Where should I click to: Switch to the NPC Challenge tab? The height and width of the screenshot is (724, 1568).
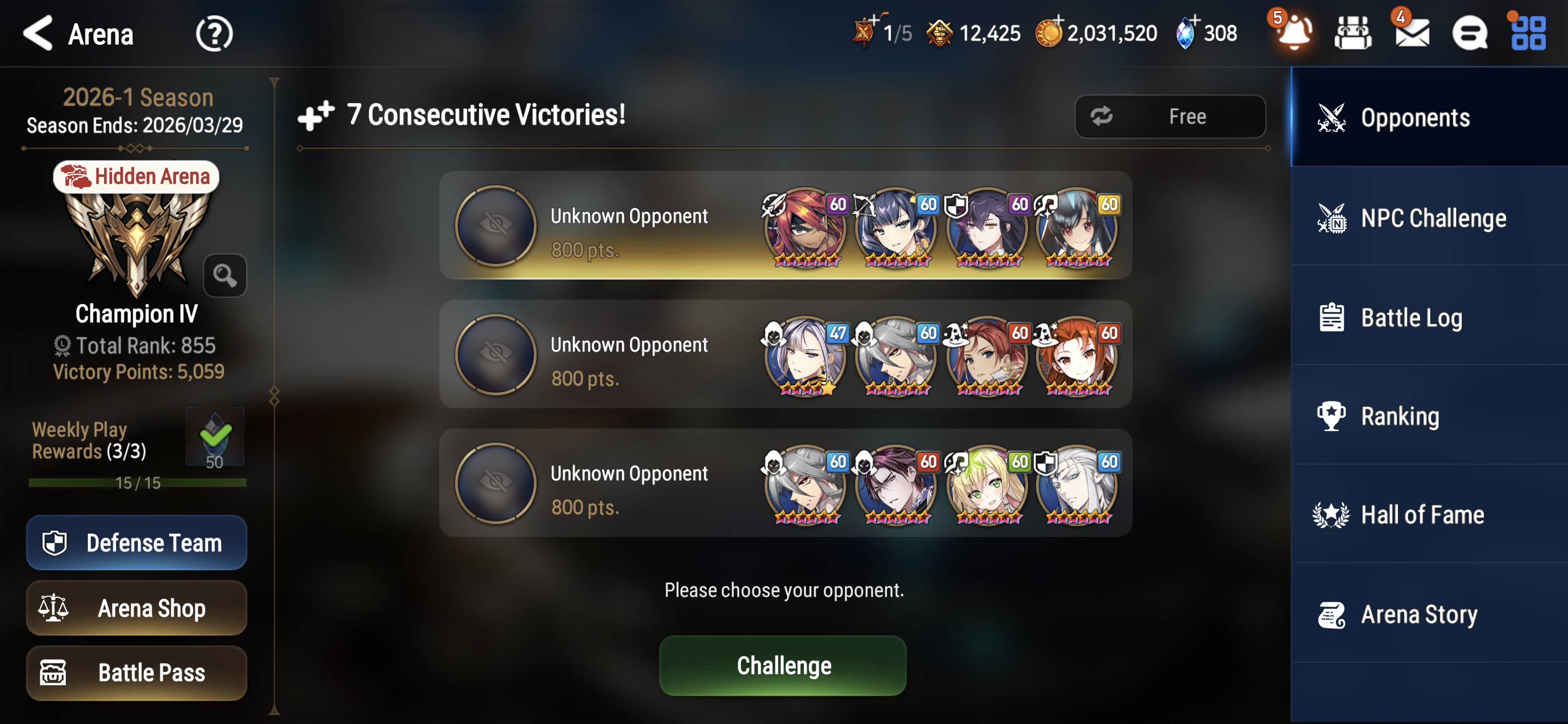click(1429, 217)
